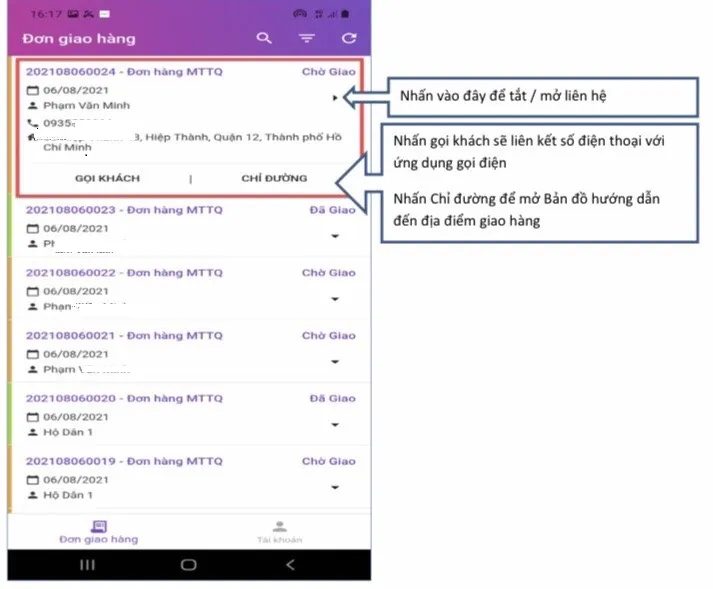This screenshot has height=589, width=713.
Task: Open order 202108060019 - Đơn hàng MTTQ
Action: pos(124,461)
